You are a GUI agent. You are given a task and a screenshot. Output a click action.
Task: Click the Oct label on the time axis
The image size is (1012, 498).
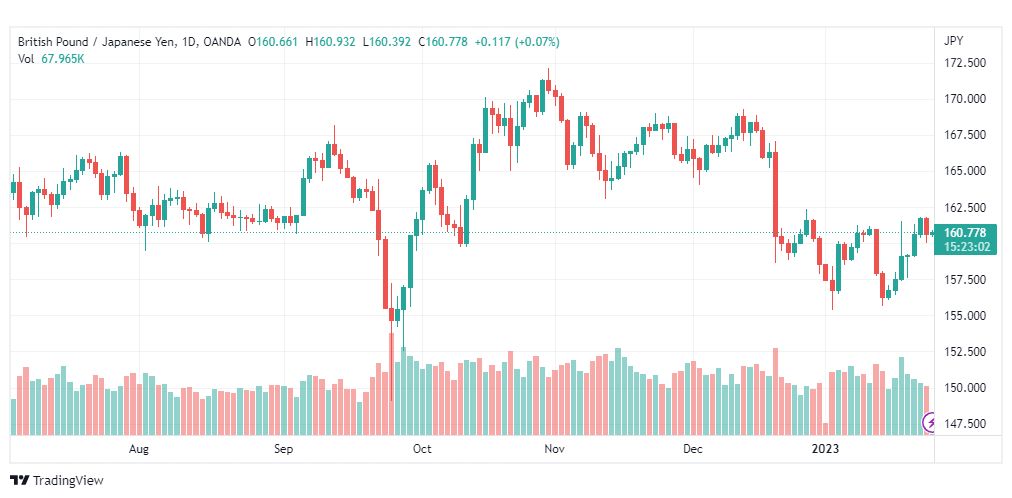[x=422, y=449]
